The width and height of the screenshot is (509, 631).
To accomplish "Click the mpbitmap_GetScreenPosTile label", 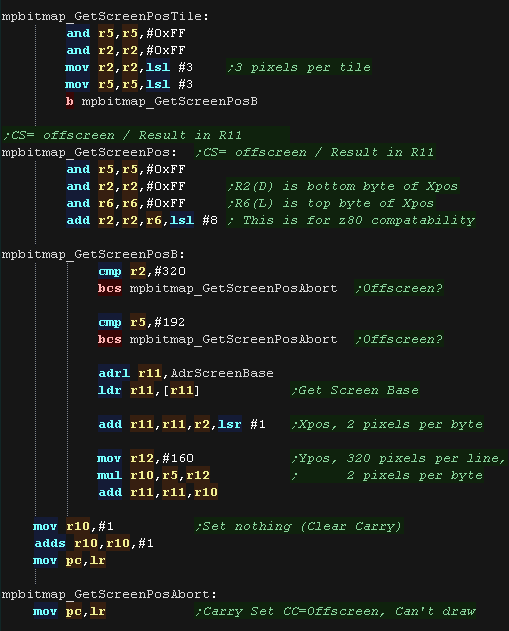I will coord(105,16).
